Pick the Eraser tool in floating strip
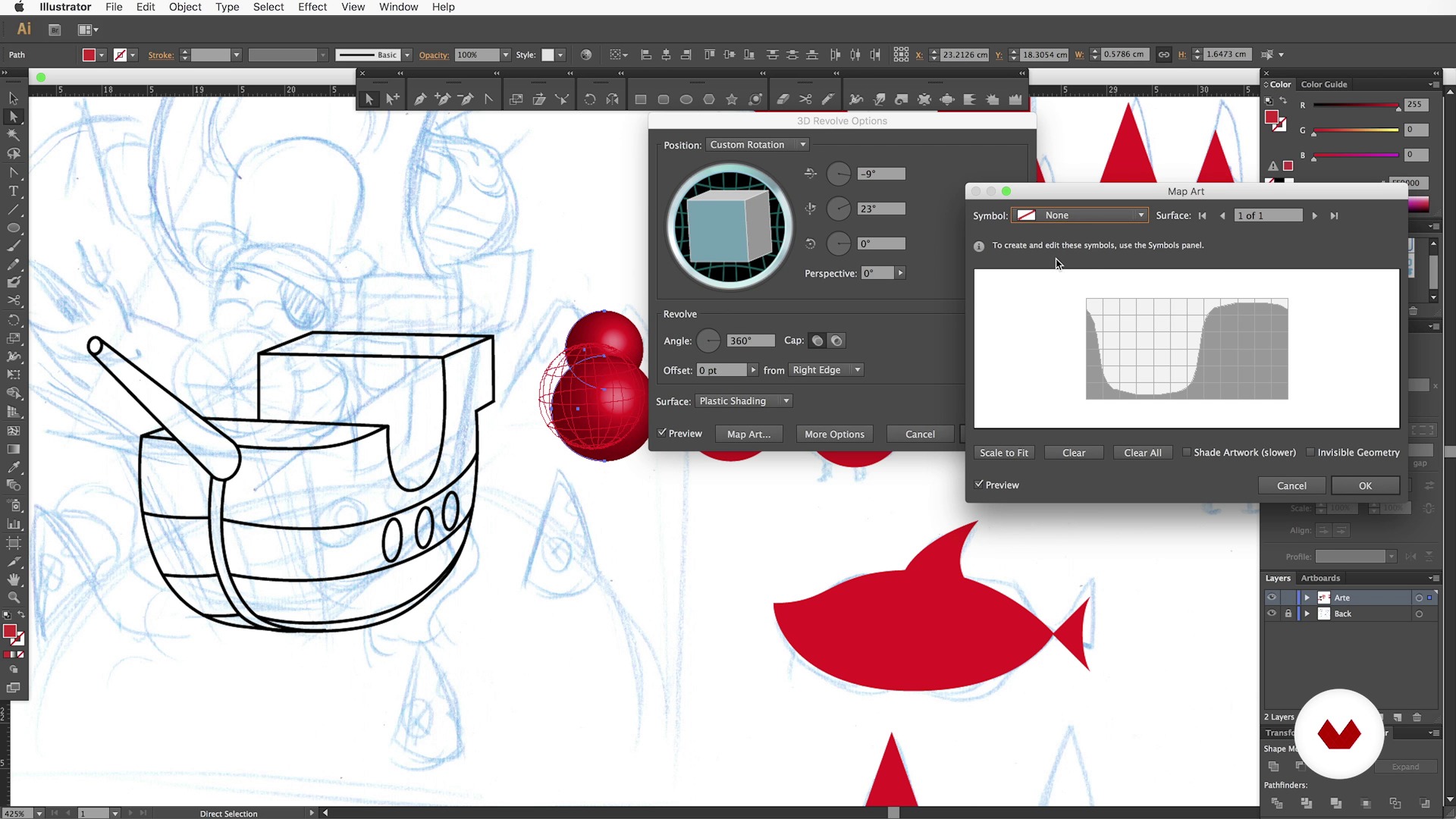 click(x=783, y=99)
